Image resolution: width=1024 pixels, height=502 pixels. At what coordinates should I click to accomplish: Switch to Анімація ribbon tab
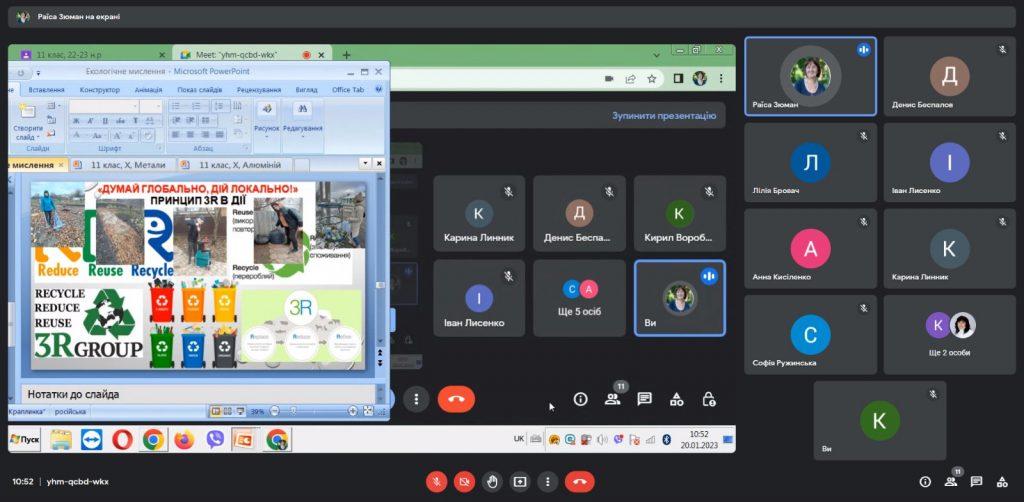pyautogui.click(x=148, y=89)
